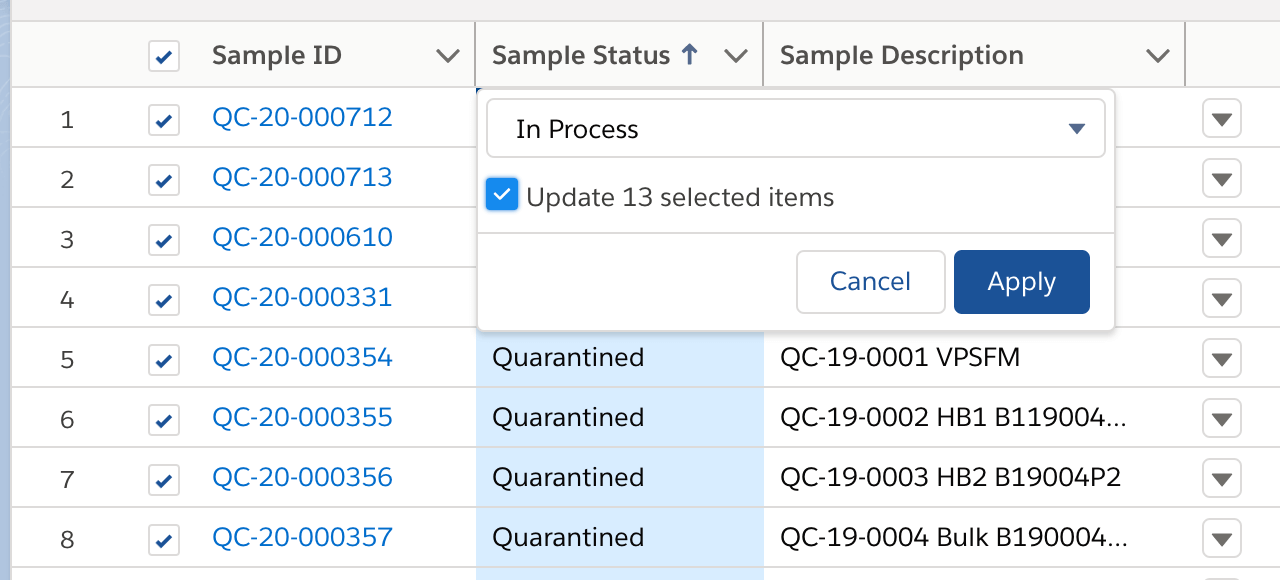Image resolution: width=1280 pixels, height=580 pixels.
Task: Sort by Sample Description column header
Action: tap(901, 56)
